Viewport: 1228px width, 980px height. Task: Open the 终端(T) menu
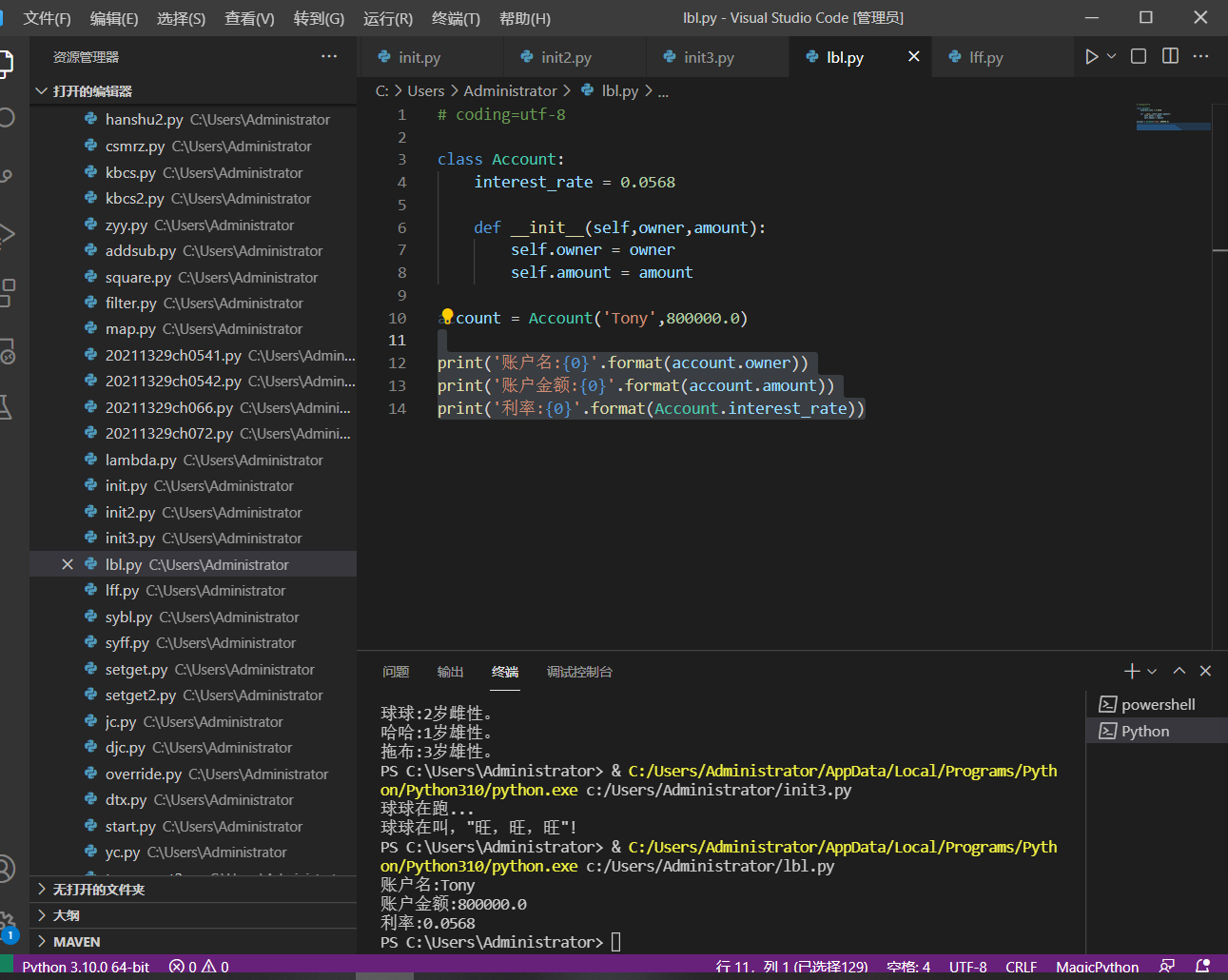pos(456,18)
